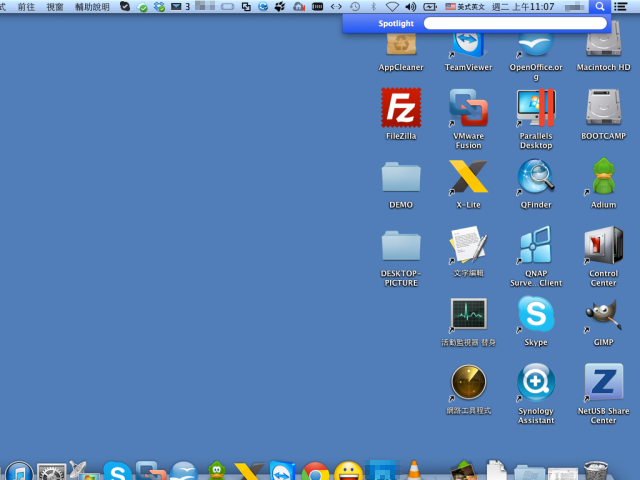Click the Skype desktop shortcut
Image resolution: width=640 pixels, height=480 pixels.
pos(536,313)
